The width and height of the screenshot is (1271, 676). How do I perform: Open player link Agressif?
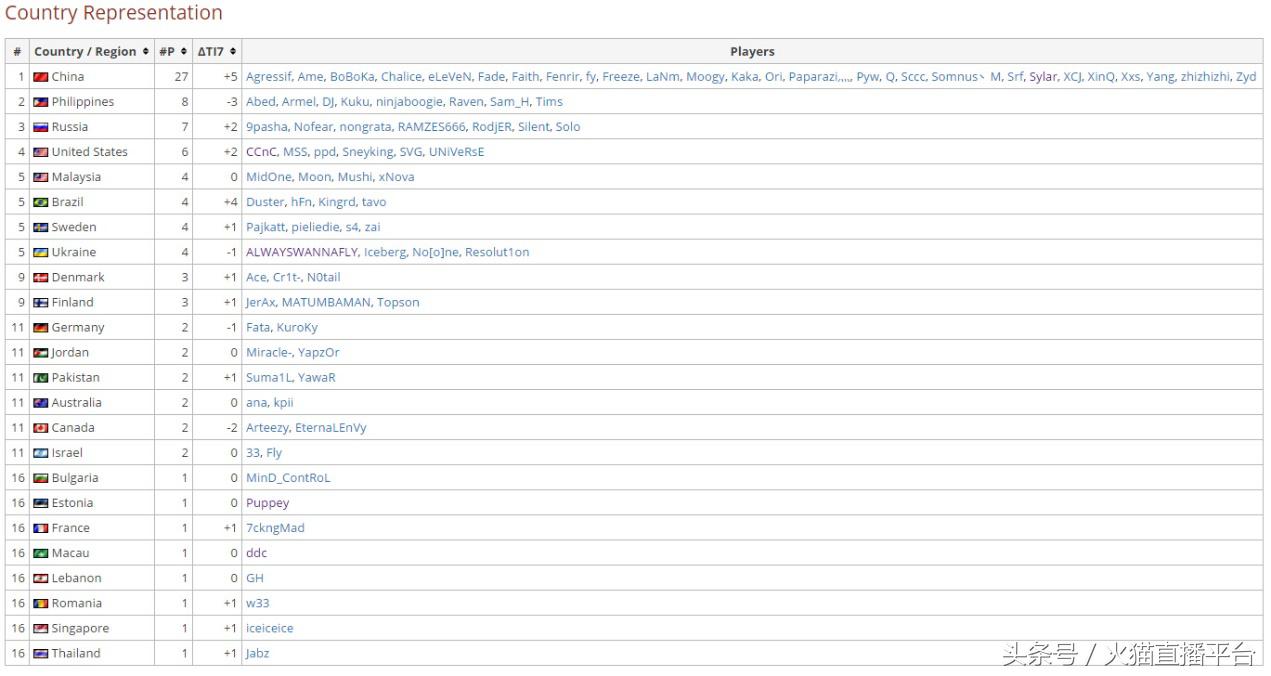269,77
